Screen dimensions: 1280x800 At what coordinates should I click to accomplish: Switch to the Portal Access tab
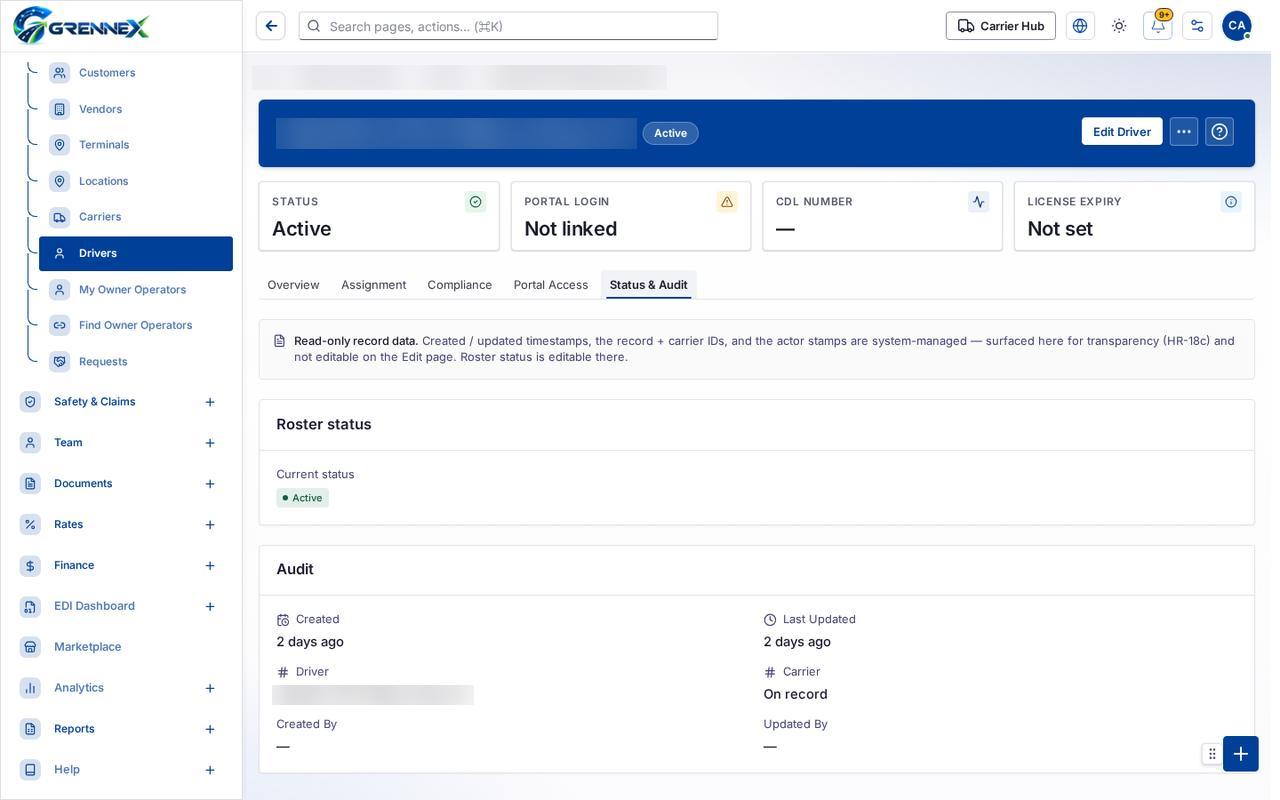pyautogui.click(x=551, y=285)
